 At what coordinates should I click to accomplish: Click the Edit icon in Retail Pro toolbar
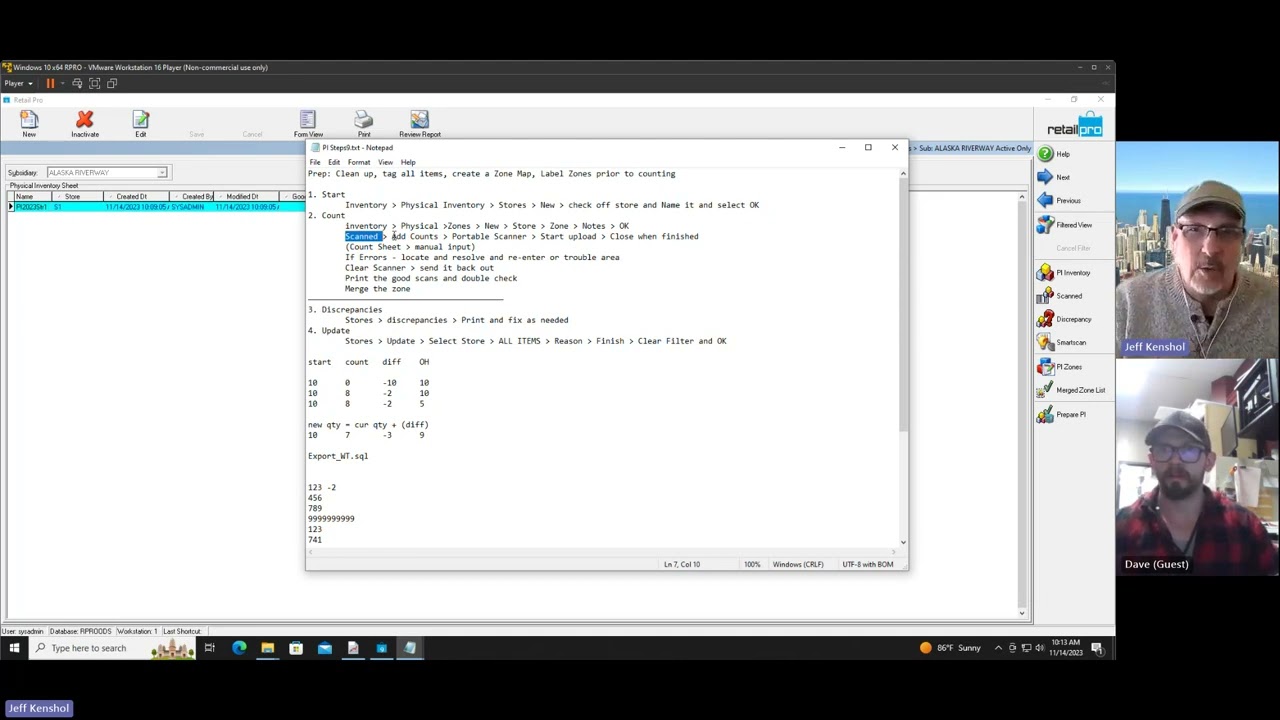click(141, 124)
